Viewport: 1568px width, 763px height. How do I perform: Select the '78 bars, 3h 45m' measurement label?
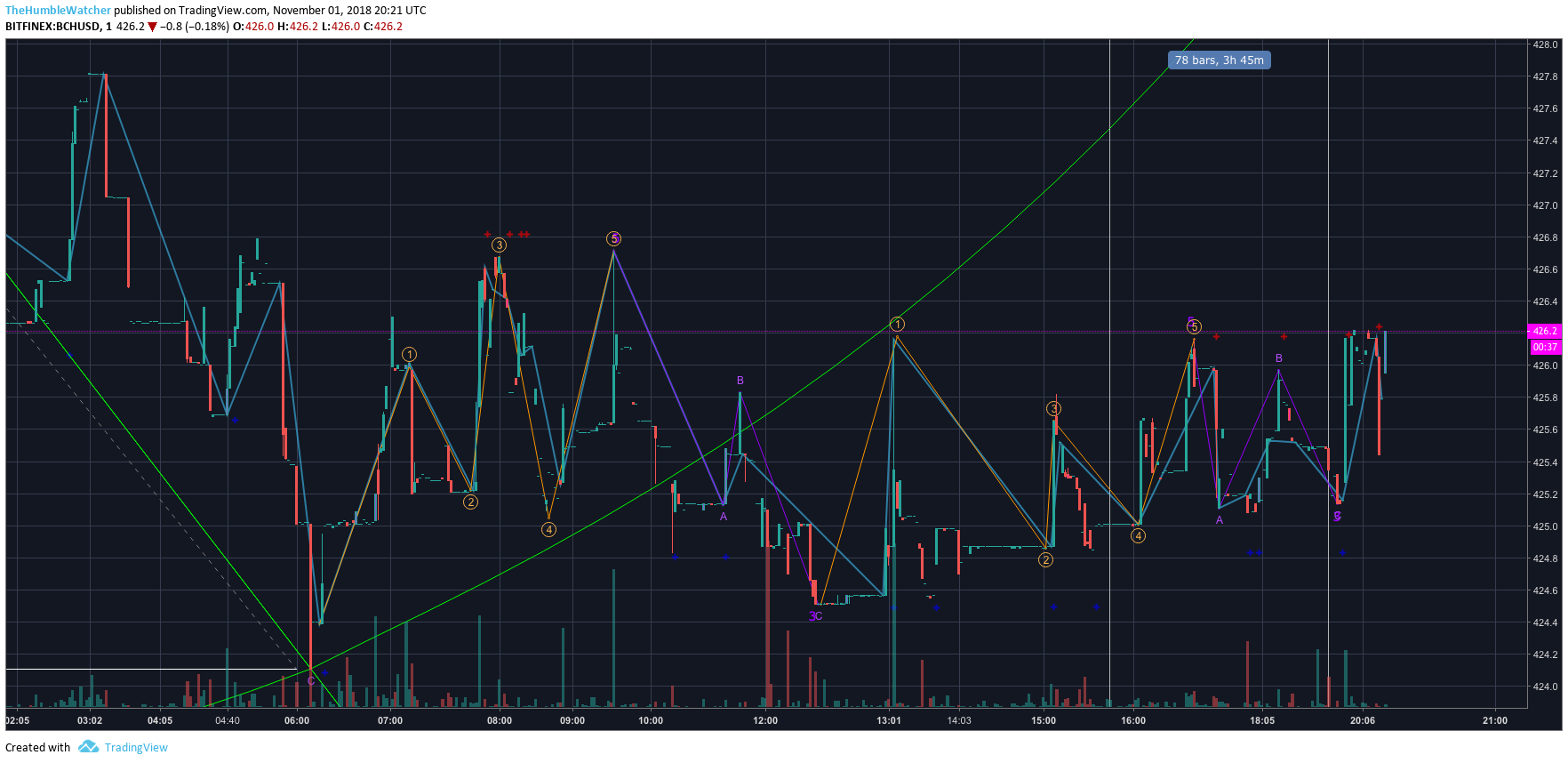coord(1219,60)
